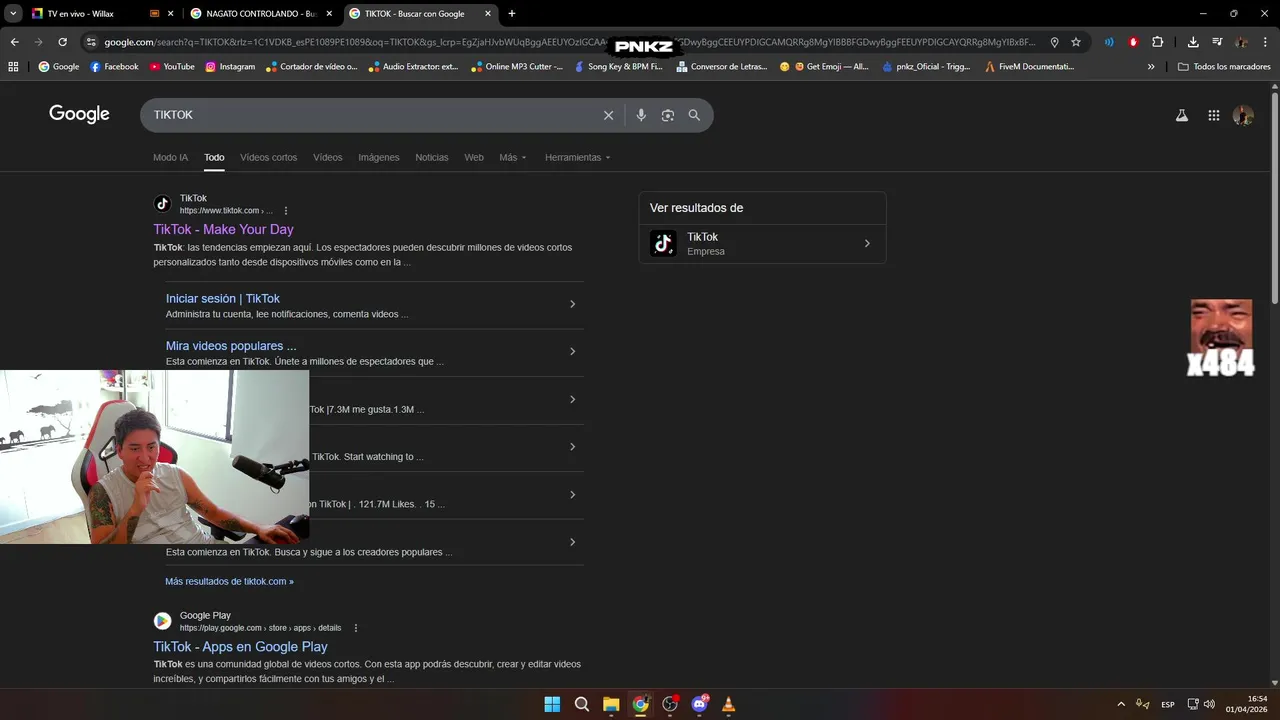Expand the Más search filter dropdown
Viewport: 1280px width, 720px height.
(513, 157)
